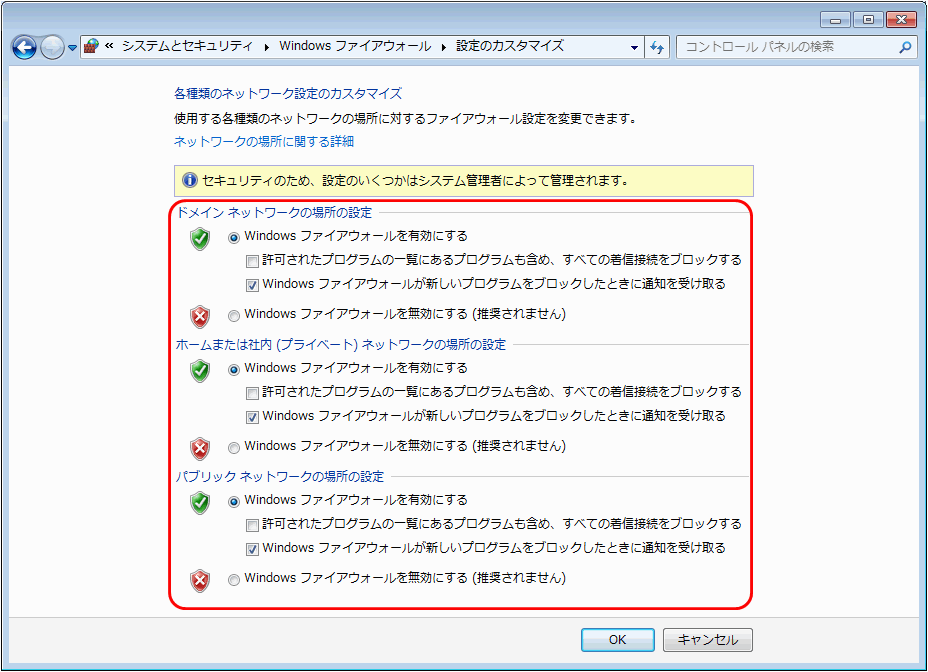This screenshot has width=928, height=672.
Task: Uncheck notification checkbox for home network firewall
Action: [x=254, y=416]
